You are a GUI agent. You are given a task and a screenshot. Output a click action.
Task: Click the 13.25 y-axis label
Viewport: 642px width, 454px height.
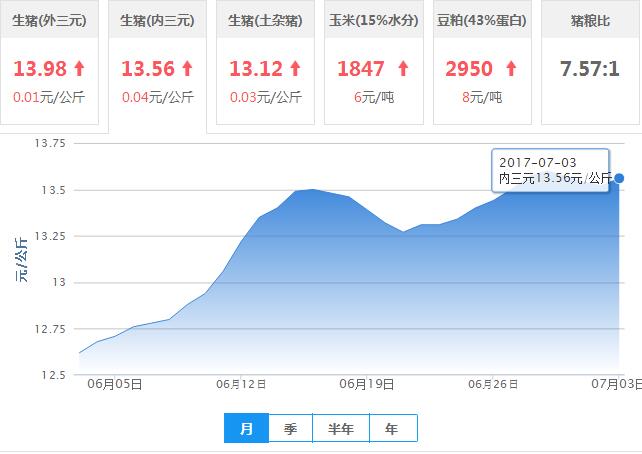pos(50,236)
